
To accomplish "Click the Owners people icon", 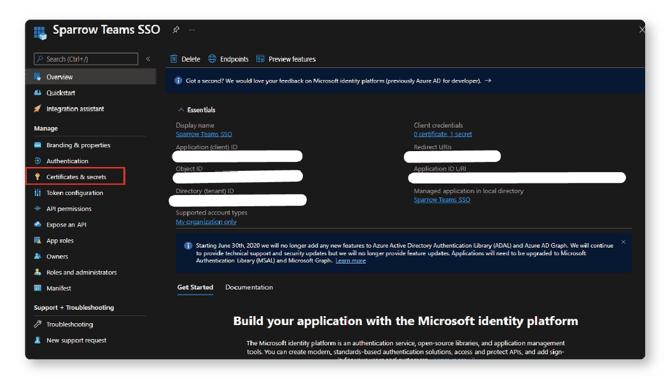I will (x=38, y=256).
